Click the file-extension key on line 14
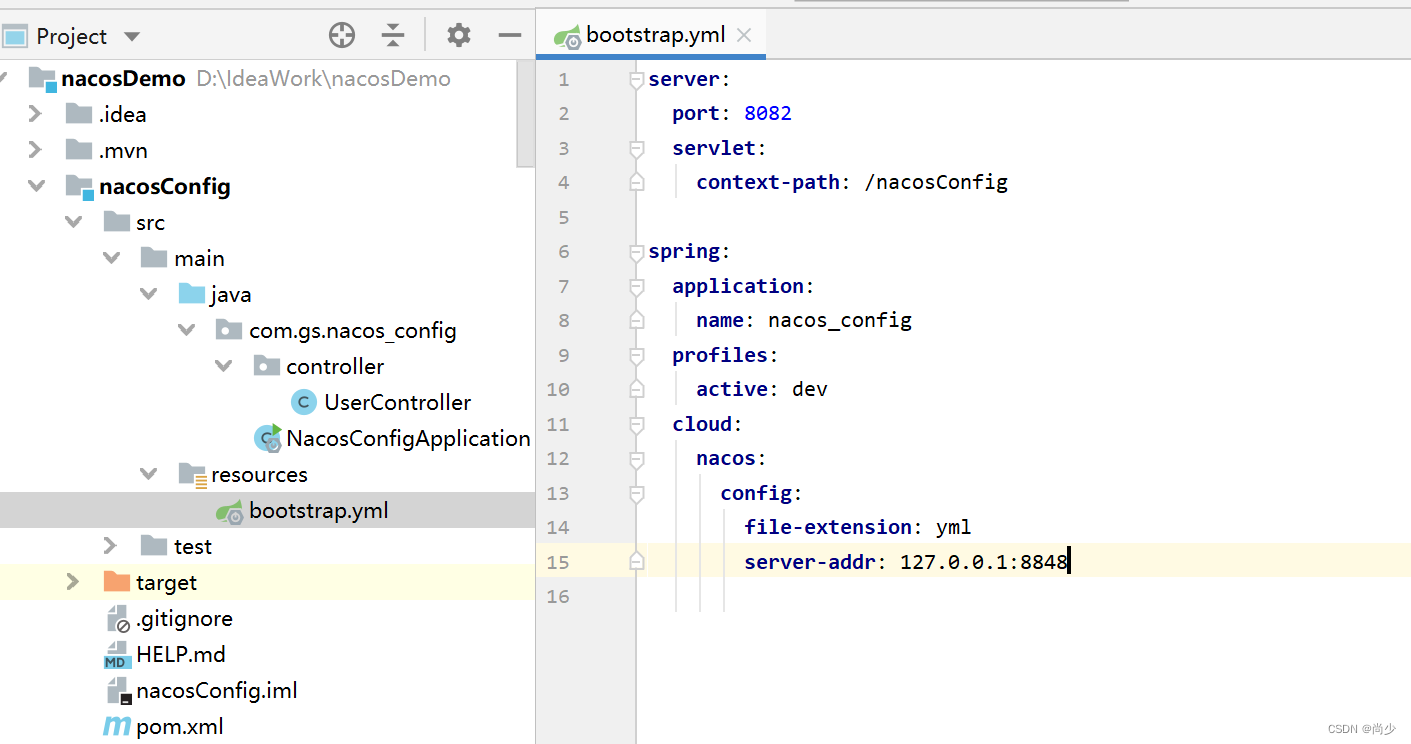Viewport: 1411px width, 744px height. 828,527
